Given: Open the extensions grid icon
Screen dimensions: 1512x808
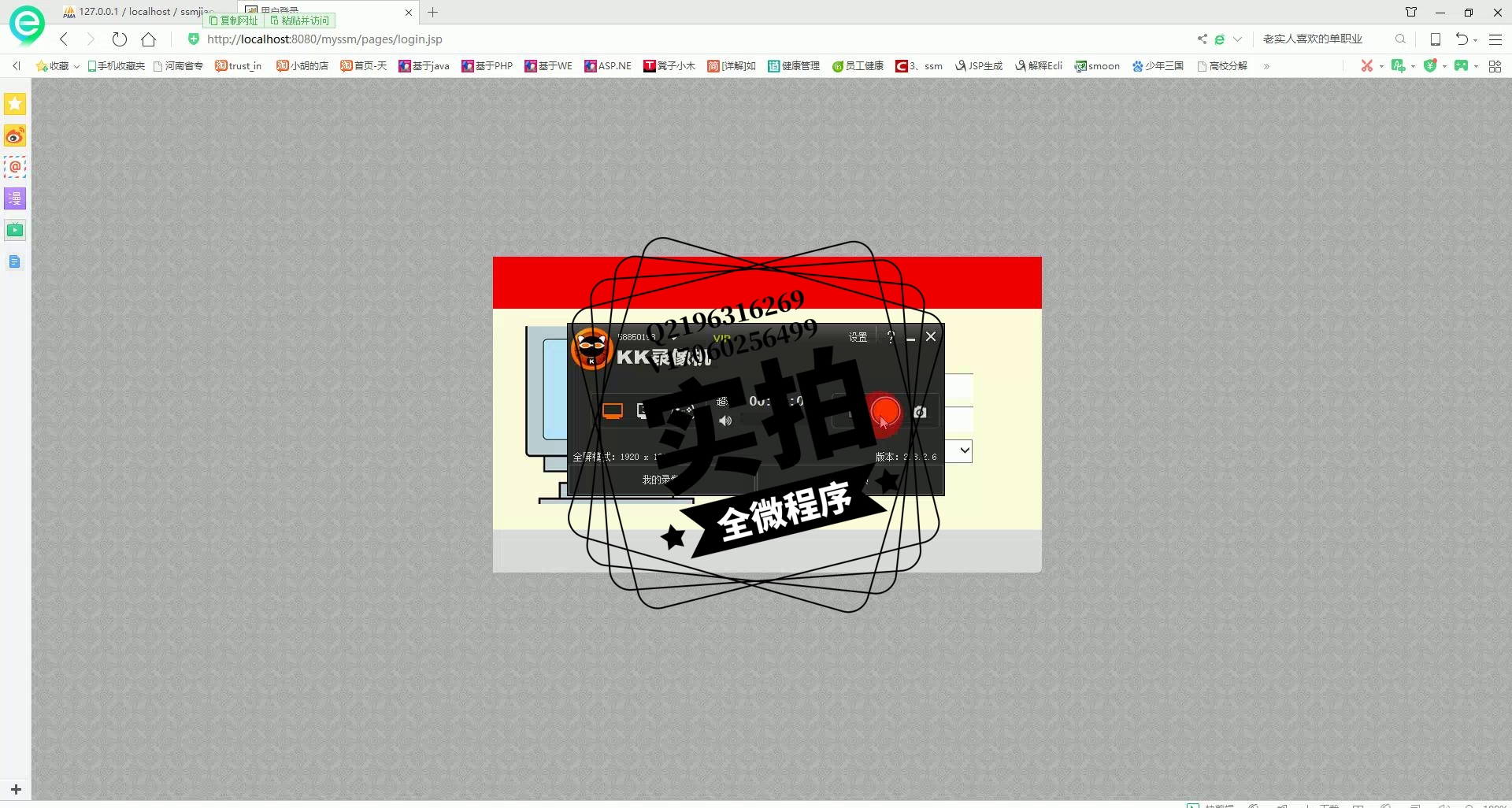Looking at the screenshot, I should [1495, 66].
